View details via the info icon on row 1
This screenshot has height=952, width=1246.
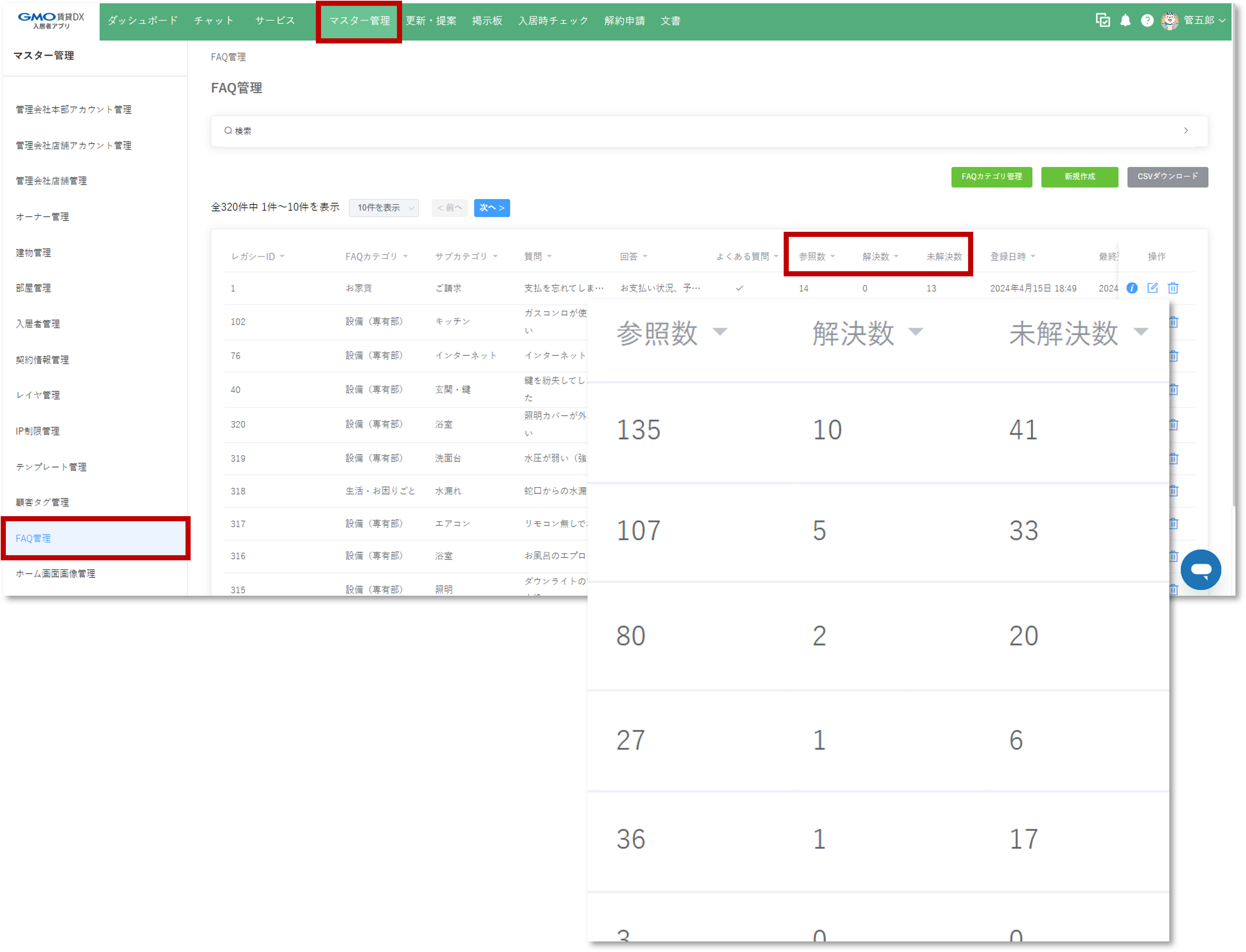[1131, 288]
